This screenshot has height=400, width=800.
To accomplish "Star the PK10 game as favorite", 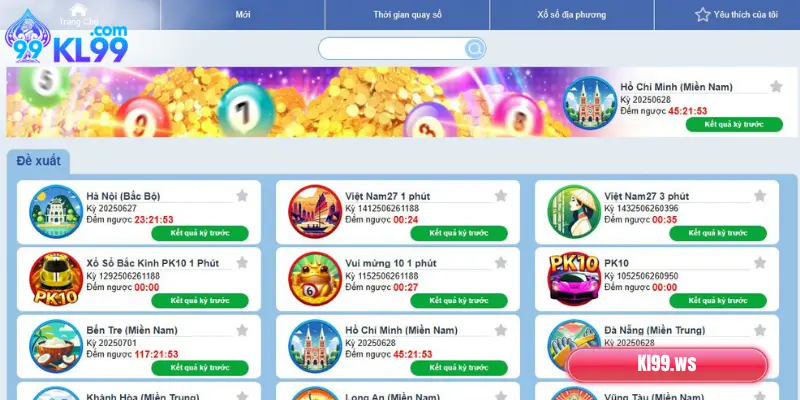I will [760, 263].
